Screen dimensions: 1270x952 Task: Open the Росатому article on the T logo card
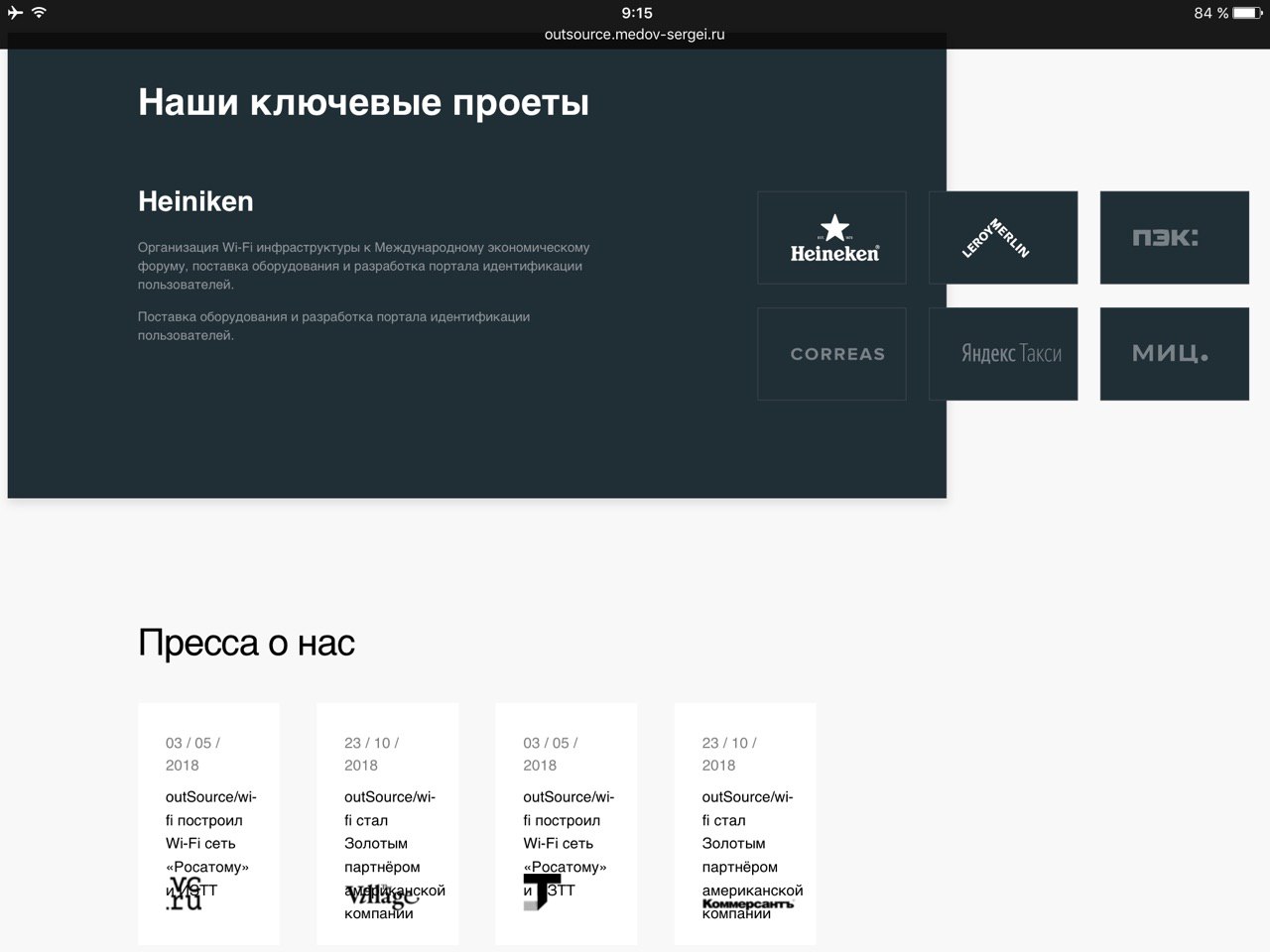(567, 843)
